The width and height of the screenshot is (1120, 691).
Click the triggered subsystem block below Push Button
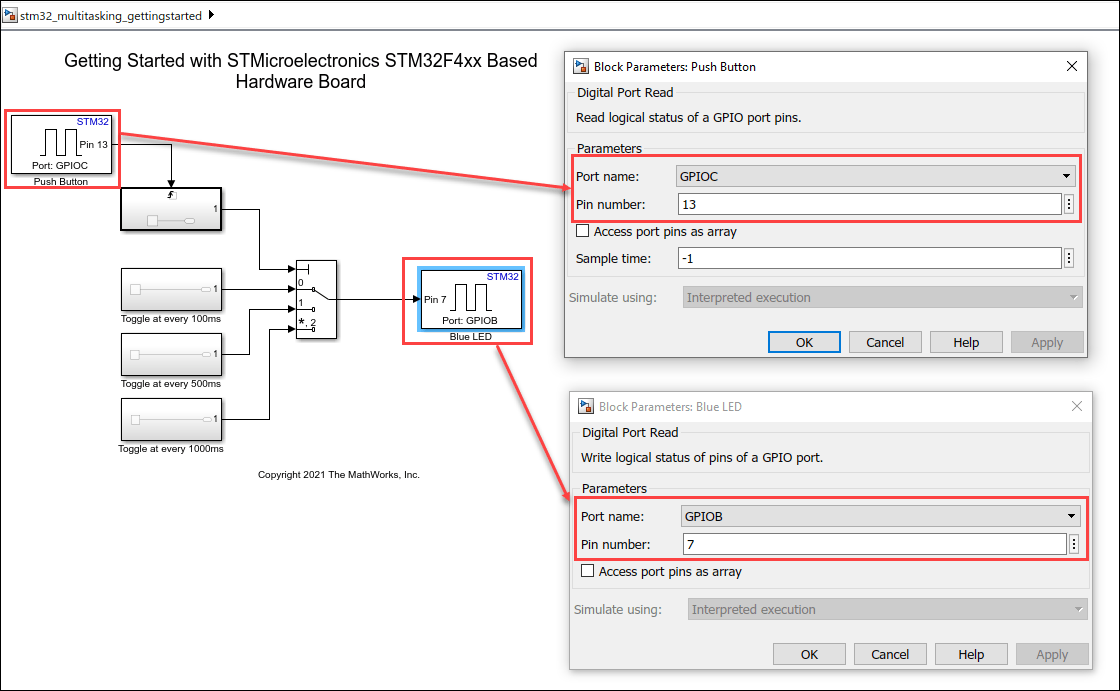coord(171,209)
